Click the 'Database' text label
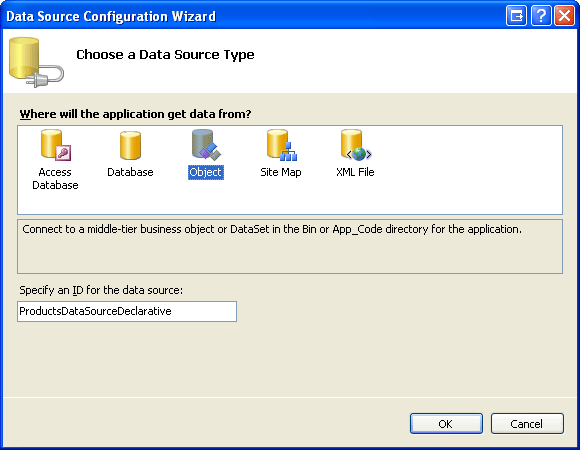This screenshot has height=450, width=580. coord(130,172)
